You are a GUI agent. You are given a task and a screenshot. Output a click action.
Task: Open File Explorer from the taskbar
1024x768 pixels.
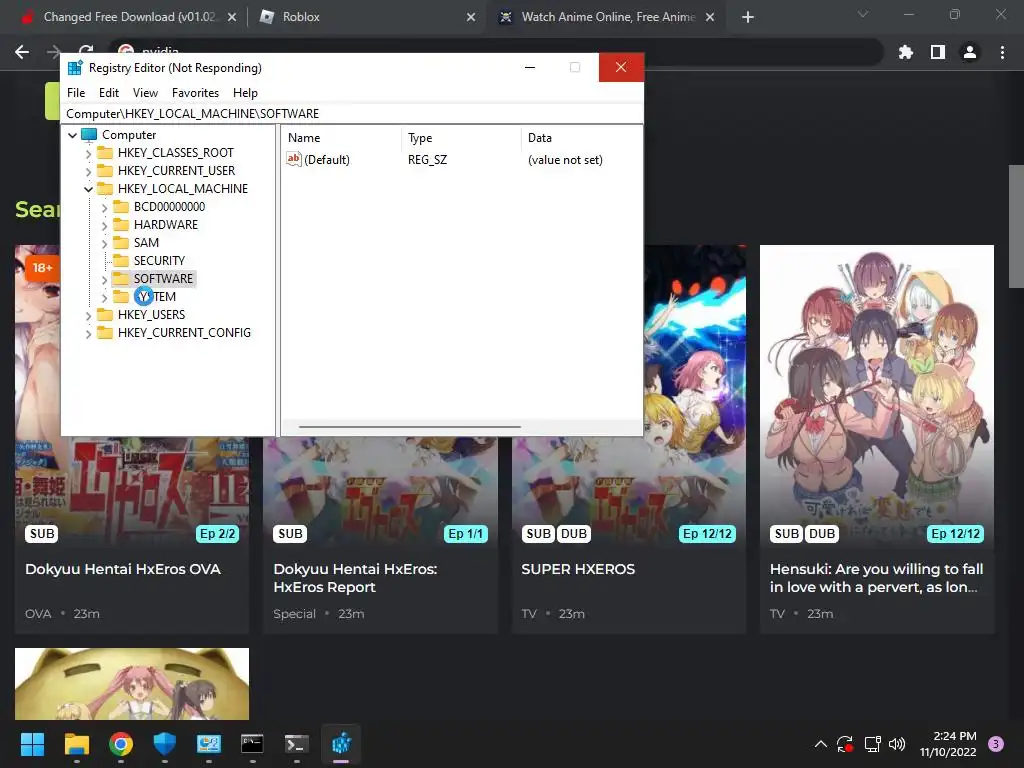tap(76, 744)
